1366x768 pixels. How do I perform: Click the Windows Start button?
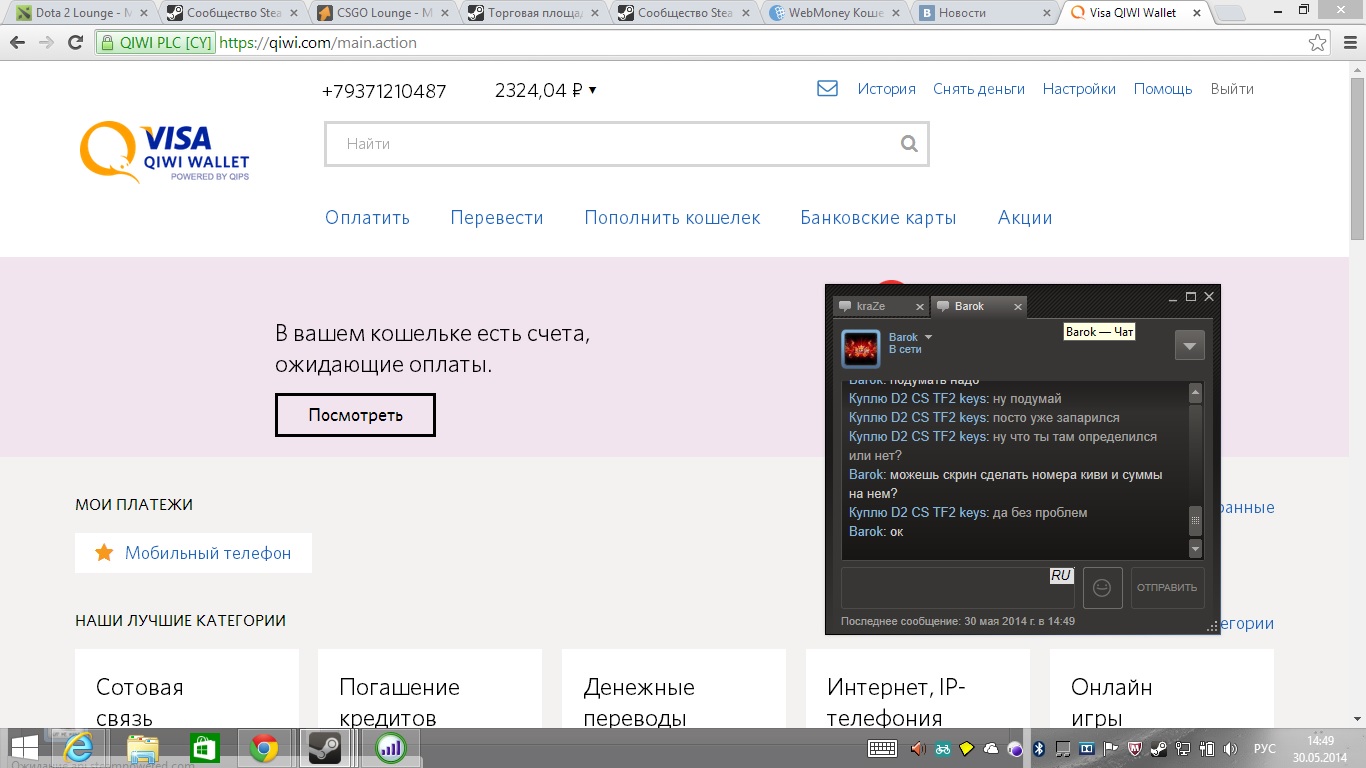(x=24, y=748)
